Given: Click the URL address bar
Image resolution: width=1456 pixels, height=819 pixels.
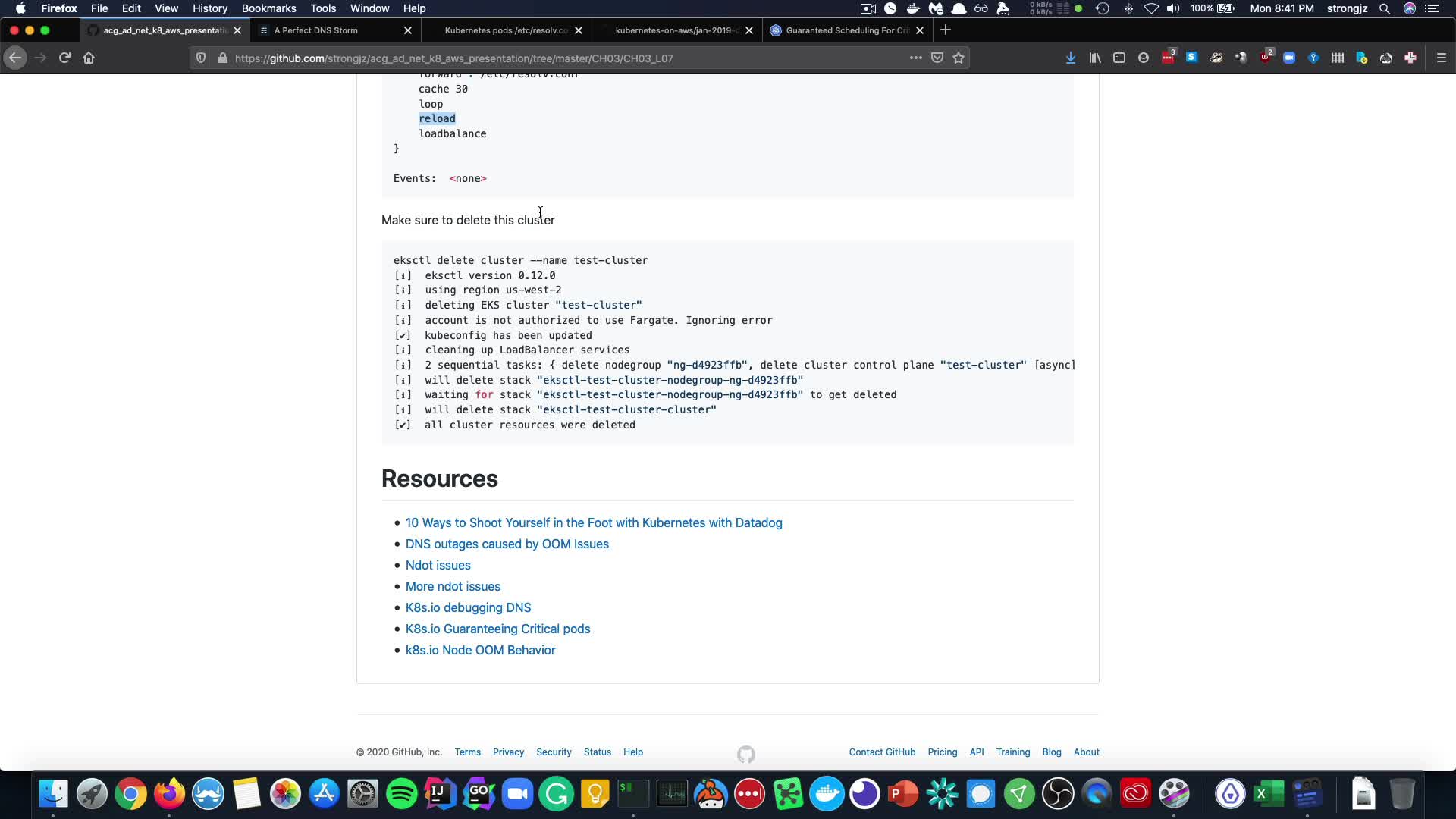Looking at the screenshot, I should point(531,58).
